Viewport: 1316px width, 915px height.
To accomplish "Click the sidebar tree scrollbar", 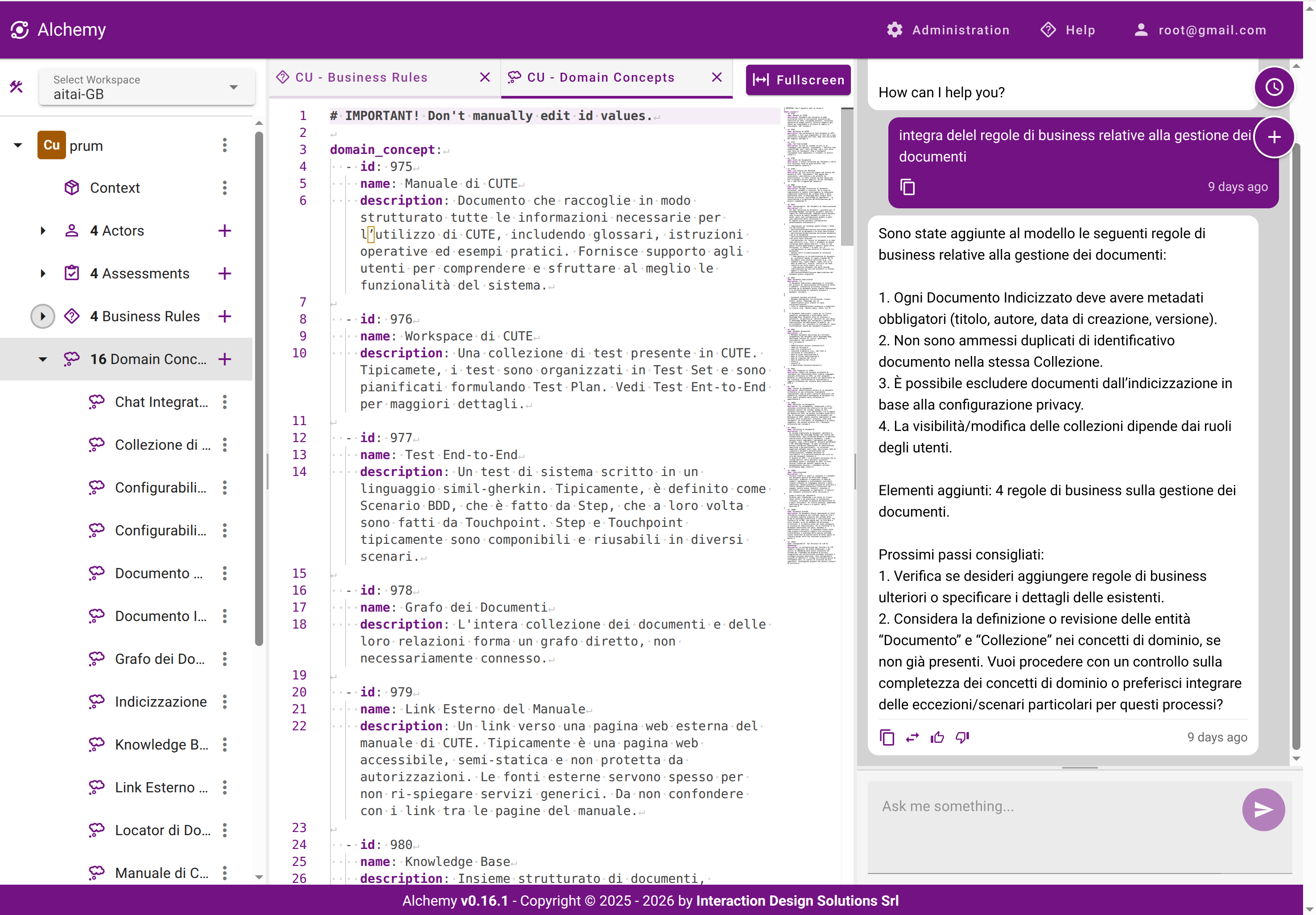I will click(259, 388).
